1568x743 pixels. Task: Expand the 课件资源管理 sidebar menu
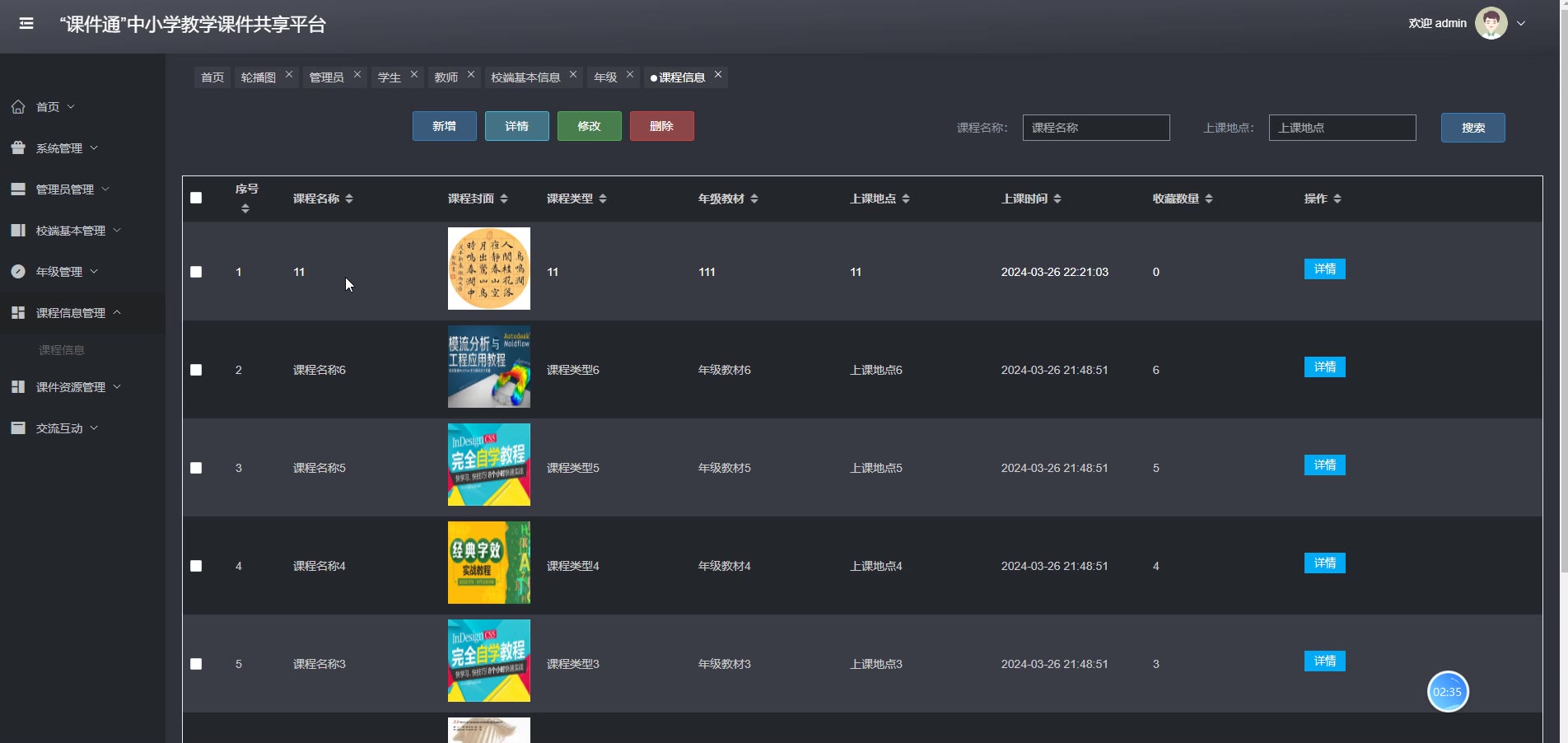point(117,386)
